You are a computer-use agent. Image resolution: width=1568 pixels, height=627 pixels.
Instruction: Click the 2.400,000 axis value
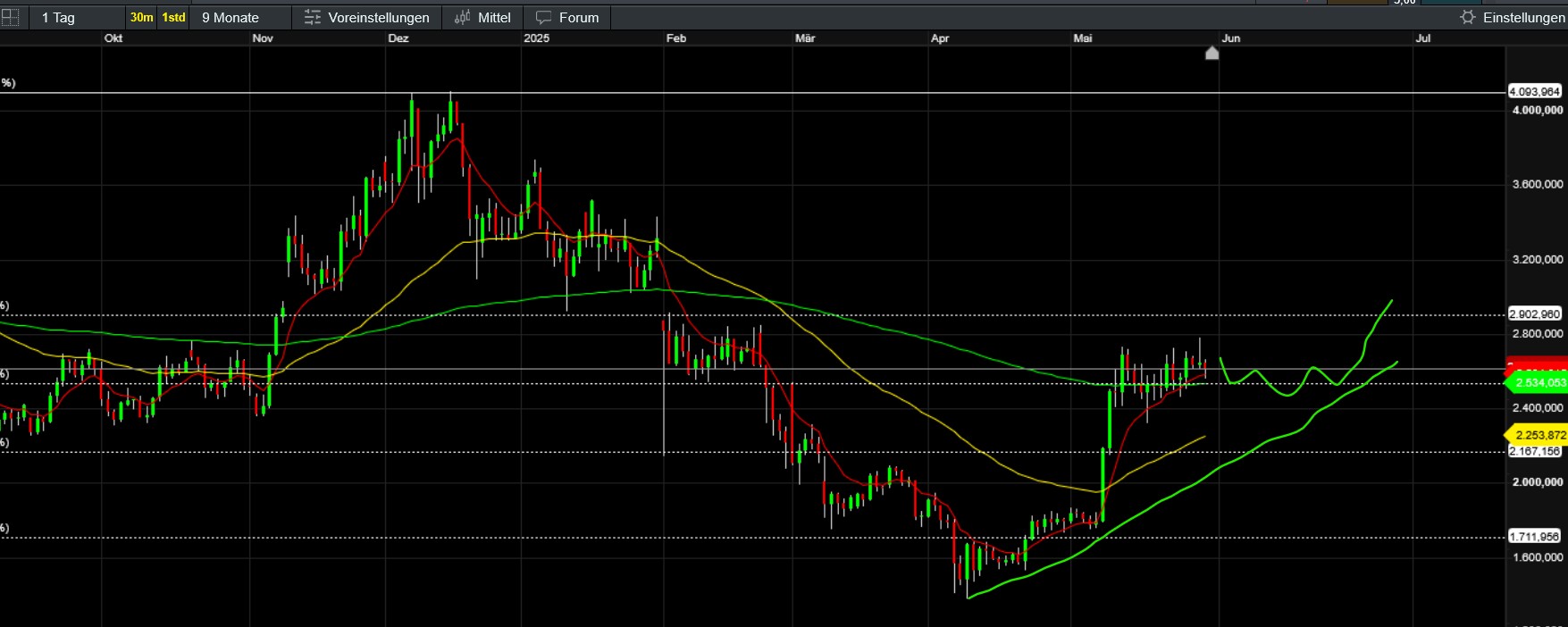[1538, 408]
